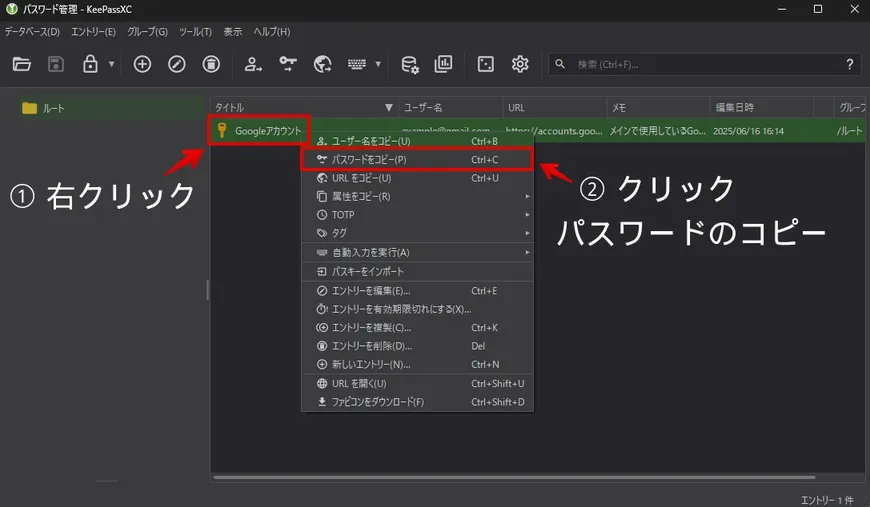Expand 属性をコピー(R) submenu
The width and height of the screenshot is (870, 507).
point(417,196)
